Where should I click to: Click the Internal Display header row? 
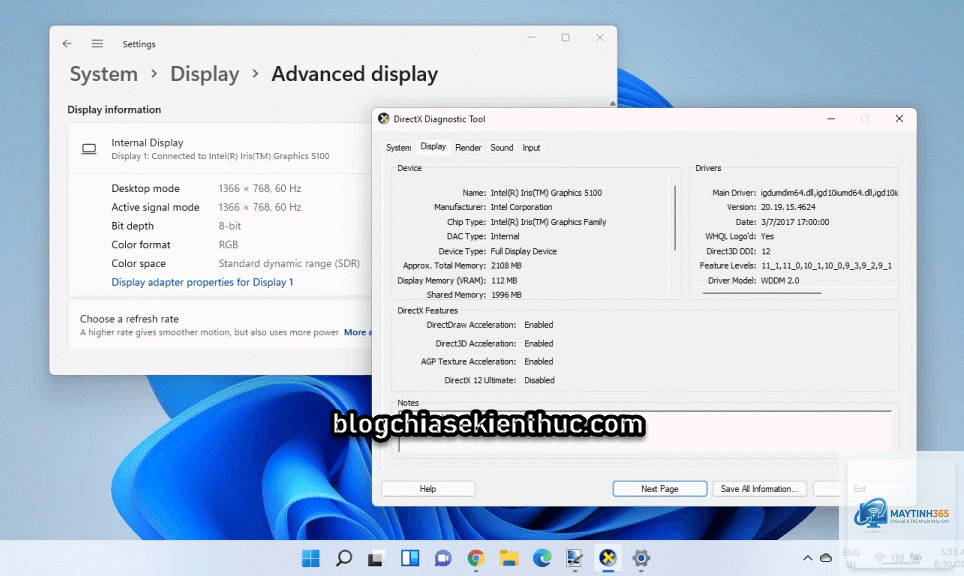point(220,149)
